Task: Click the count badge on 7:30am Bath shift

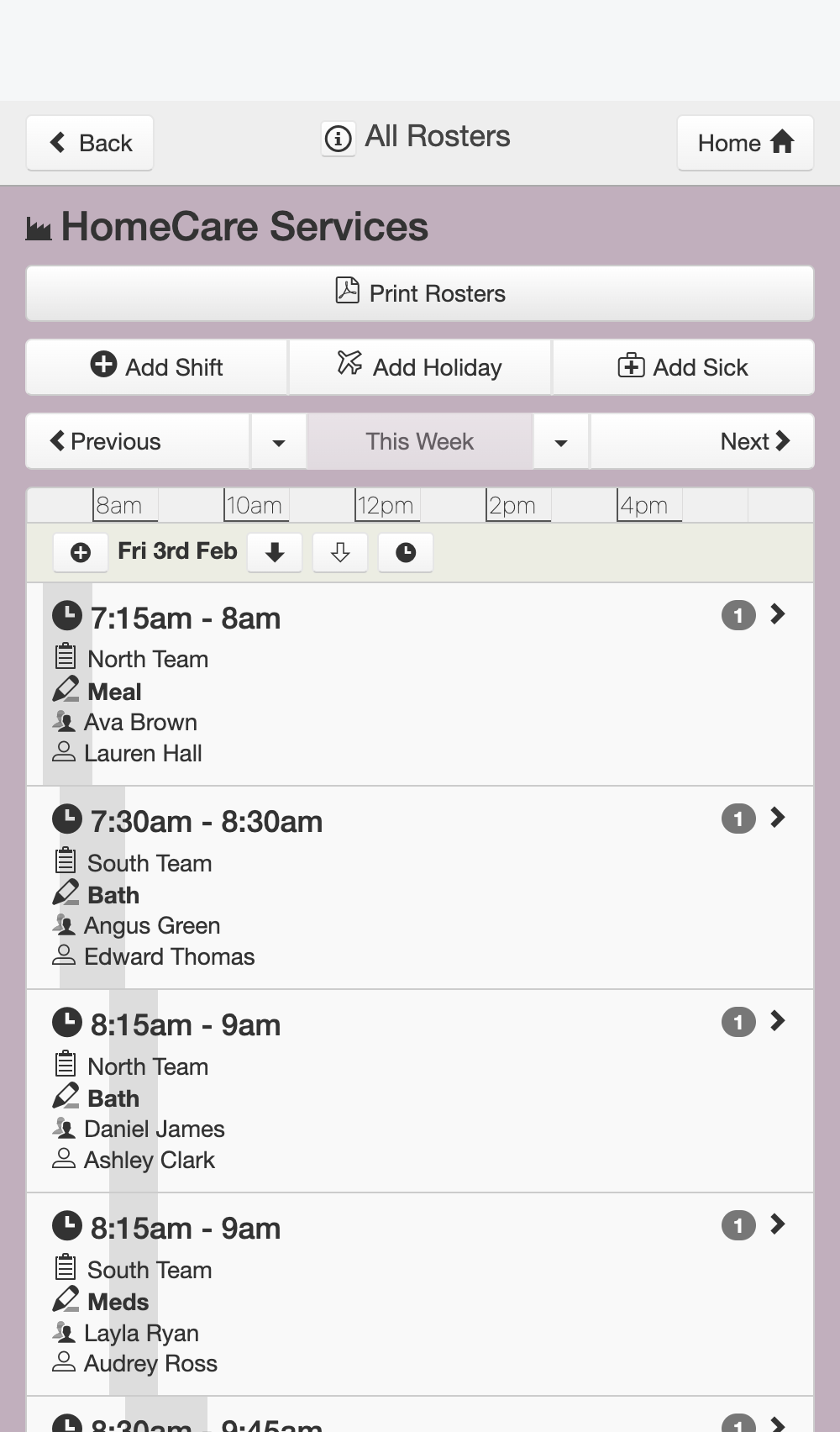Action: click(738, 819)
